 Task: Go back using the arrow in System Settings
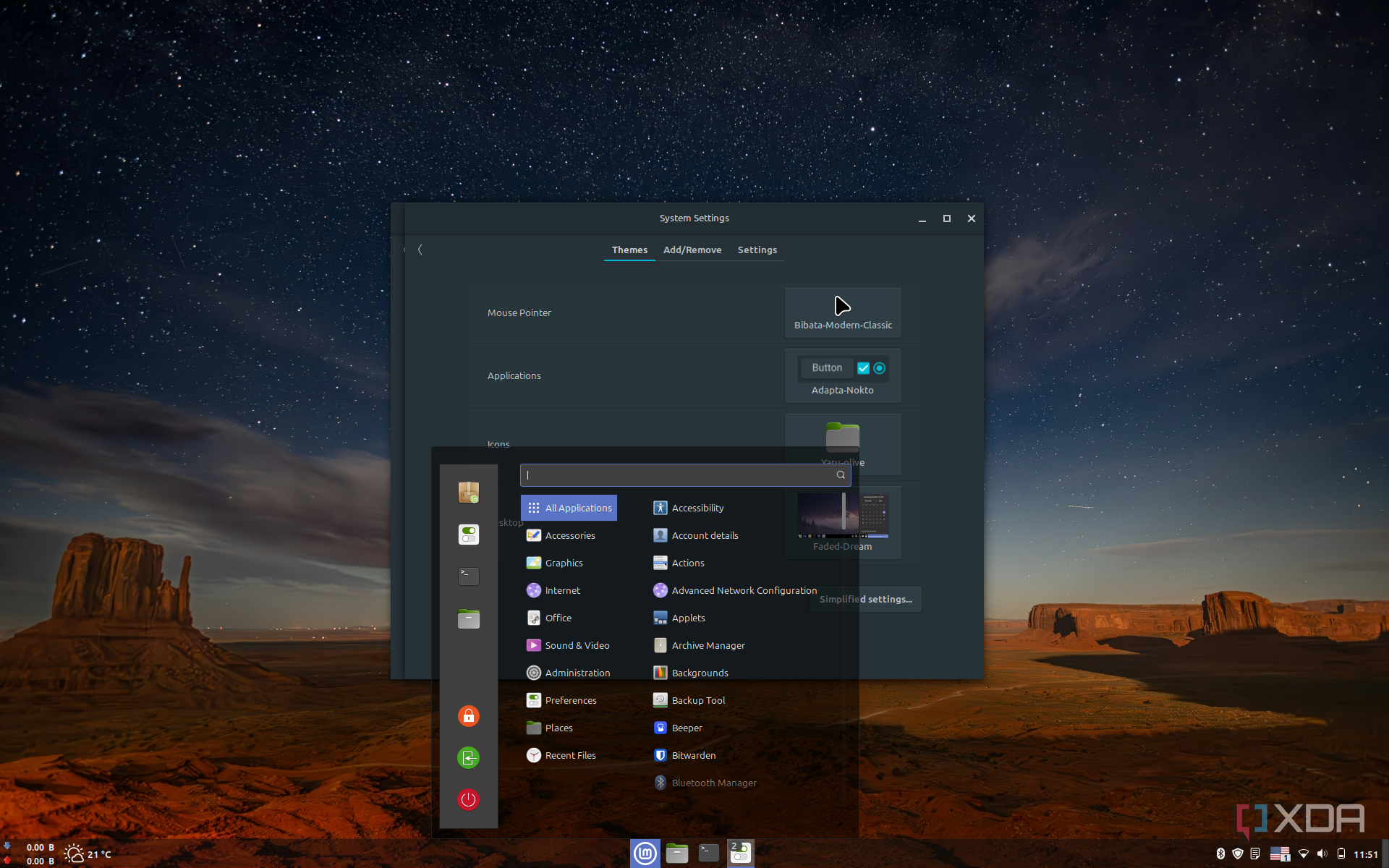[x=420, y=250]
